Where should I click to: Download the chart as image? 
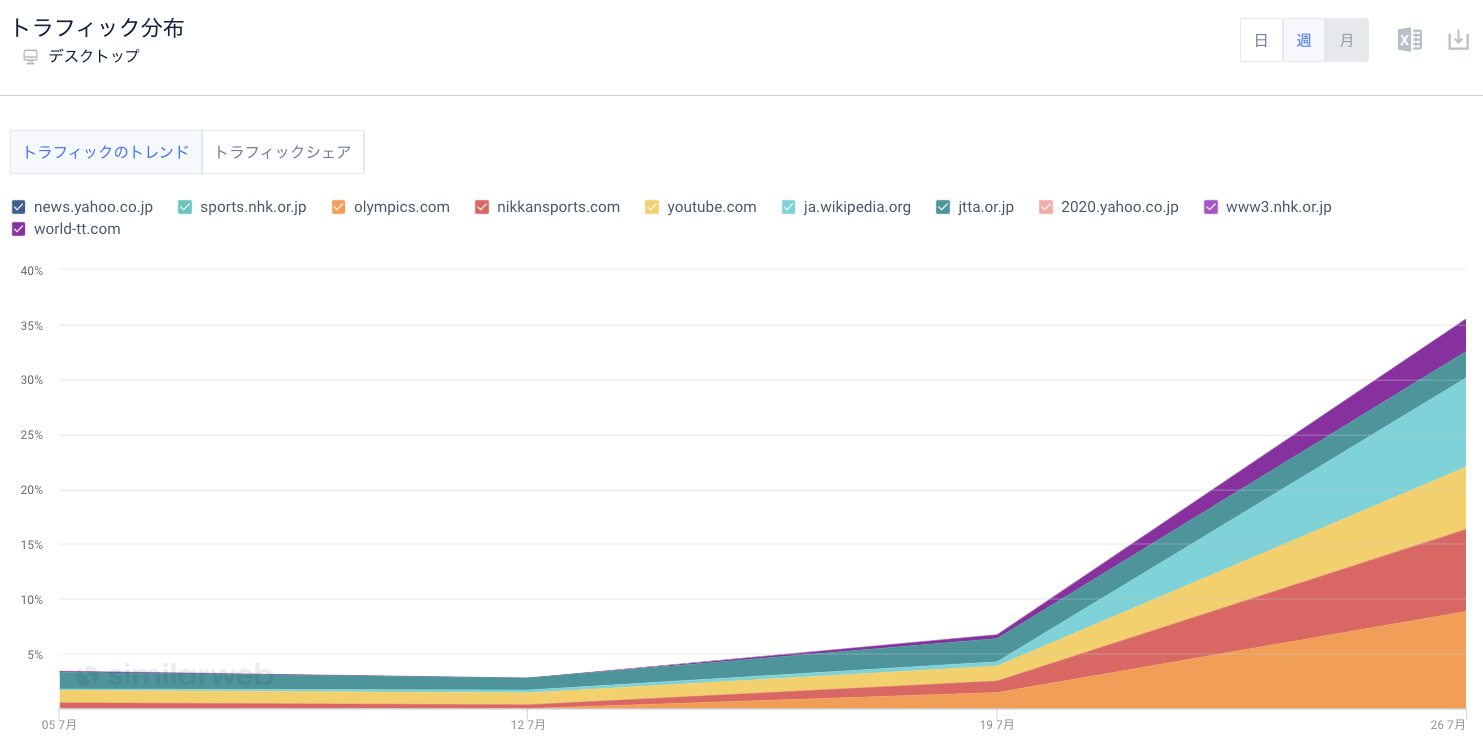1458,40
